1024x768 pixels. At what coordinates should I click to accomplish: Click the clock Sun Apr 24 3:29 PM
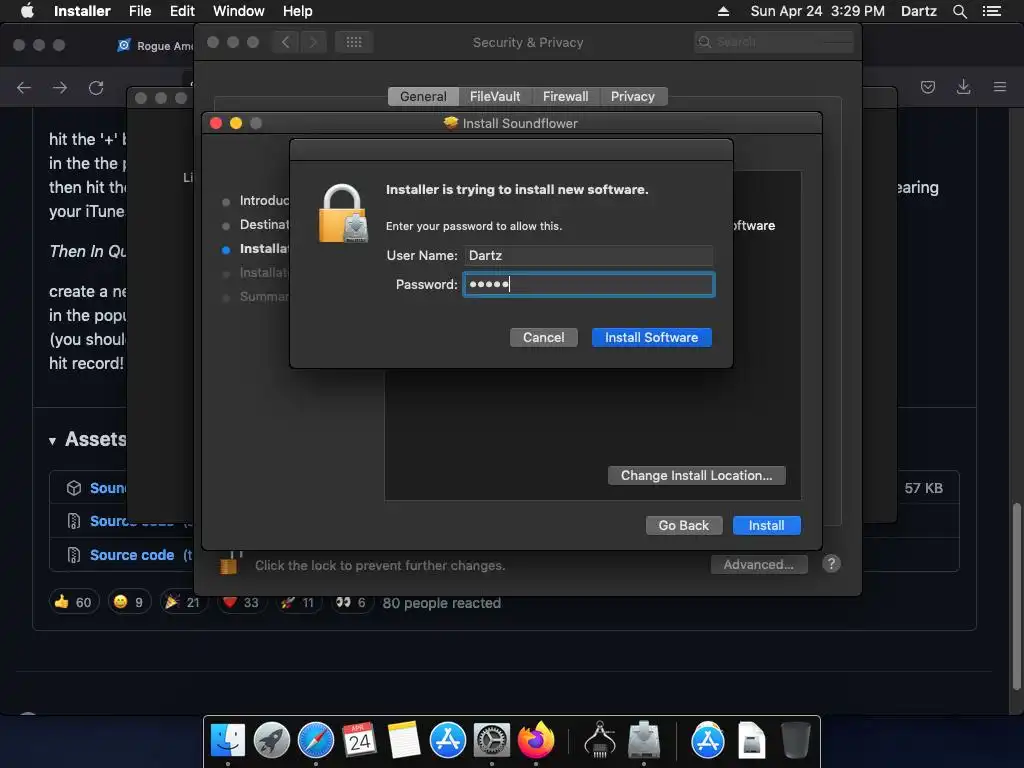(x=817, y=11)
